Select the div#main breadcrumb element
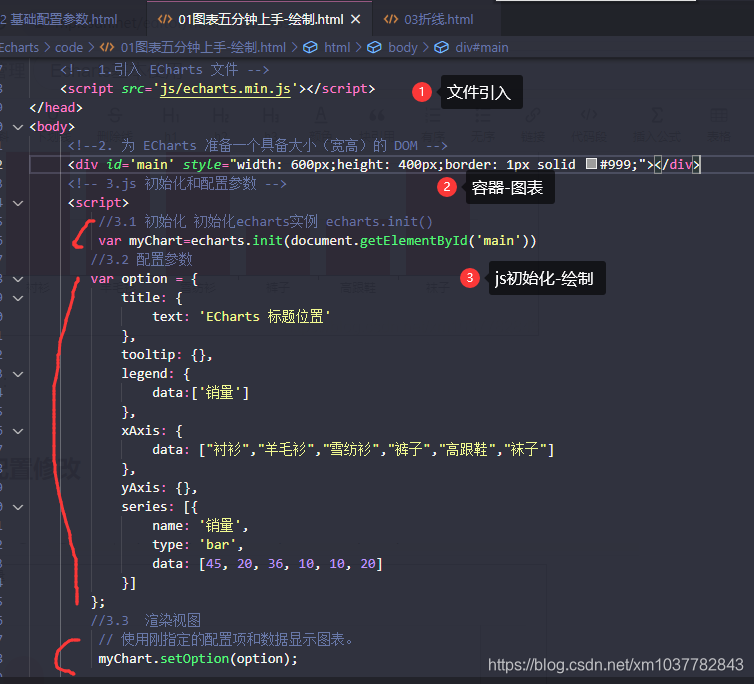The height and width of the screenshot is (684, 754). pos(481,48)
